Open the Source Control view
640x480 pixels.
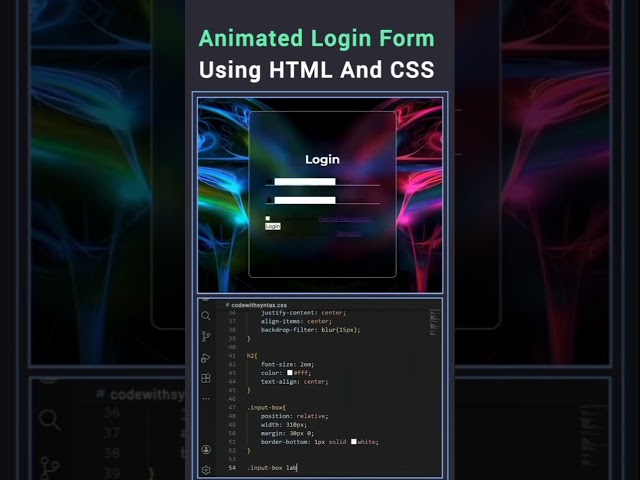click(x=206, y=337)
